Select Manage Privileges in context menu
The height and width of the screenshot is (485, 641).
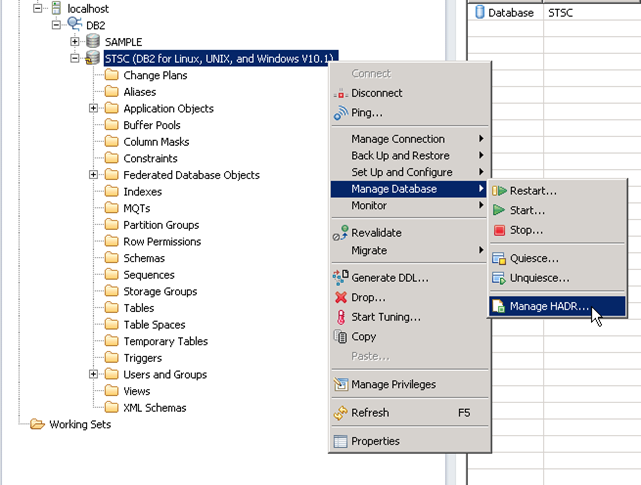(x=393, y=384)
